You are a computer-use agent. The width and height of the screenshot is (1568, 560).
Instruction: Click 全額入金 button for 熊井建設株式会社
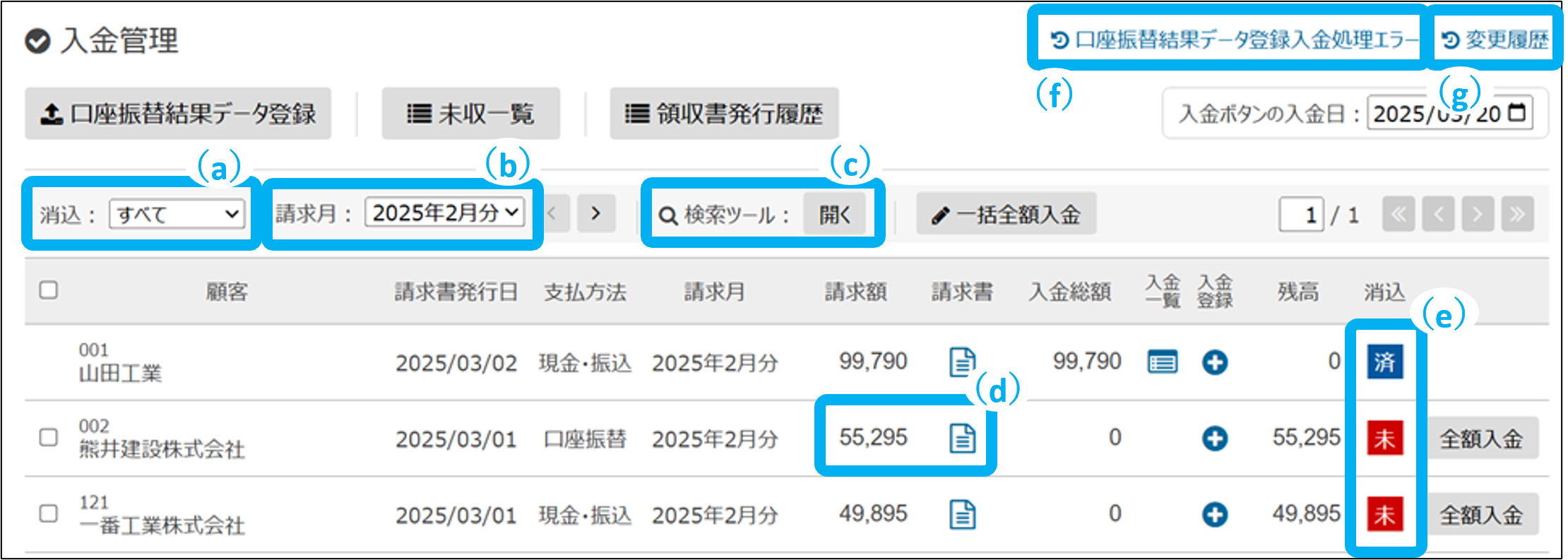coord(1481,439)
